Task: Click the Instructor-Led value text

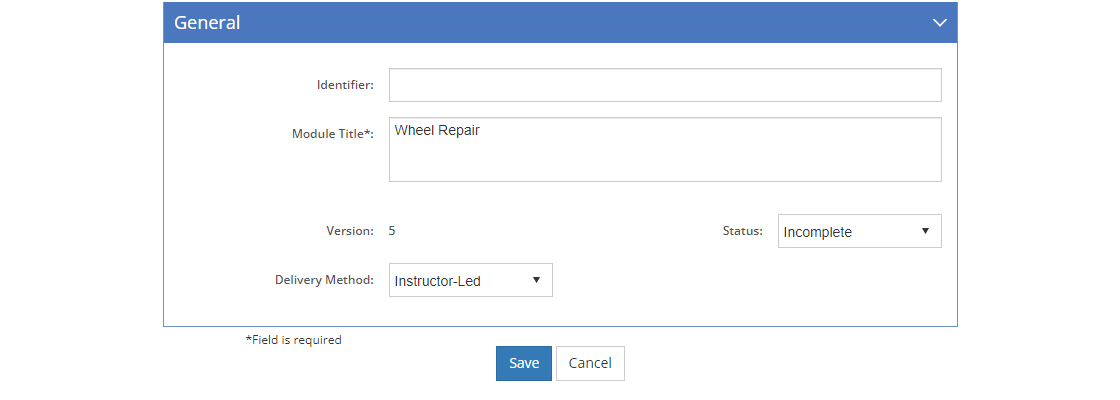Action: point(438,281)
